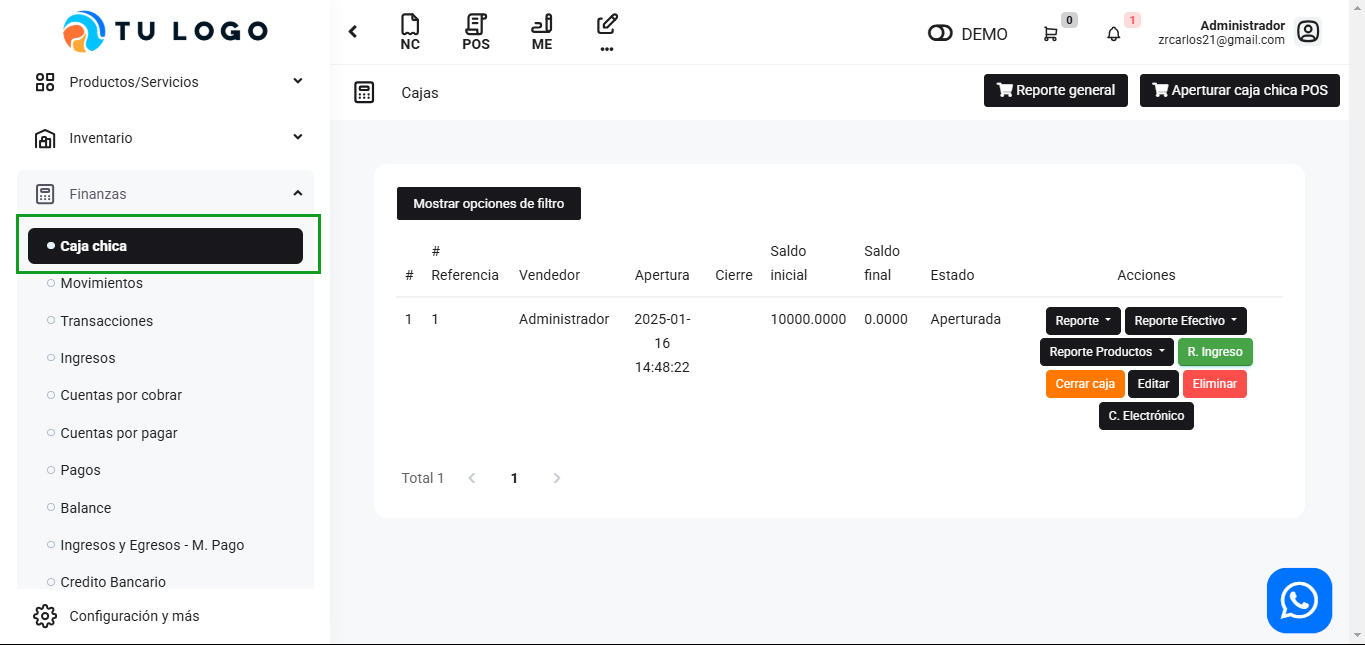Viewport: 1365px width, 645px height.
Task: Open the WhatsApp chat button
Action: pyautogui.click(x=1299, y=601)
